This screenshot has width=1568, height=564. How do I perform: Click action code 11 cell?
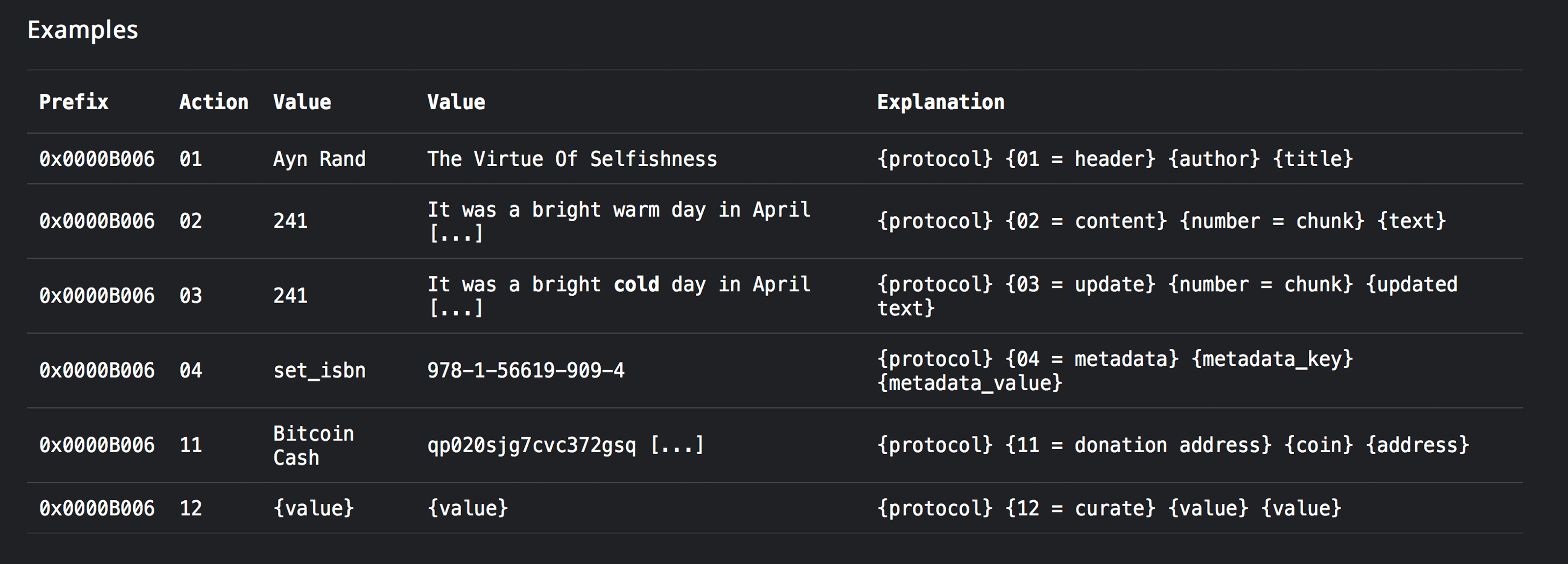click(191, 445)
